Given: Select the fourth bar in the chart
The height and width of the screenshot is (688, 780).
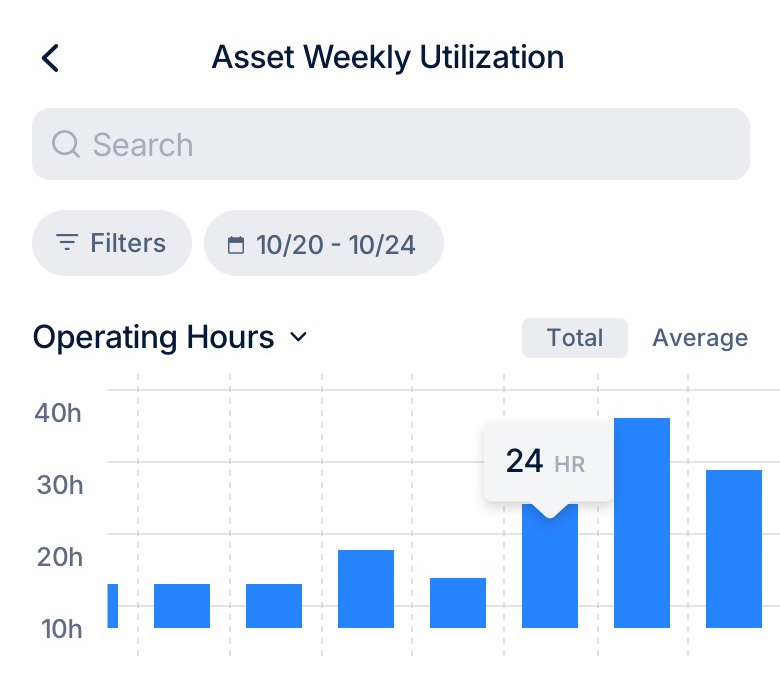Looking at the screenshot, I should point(366,589).
